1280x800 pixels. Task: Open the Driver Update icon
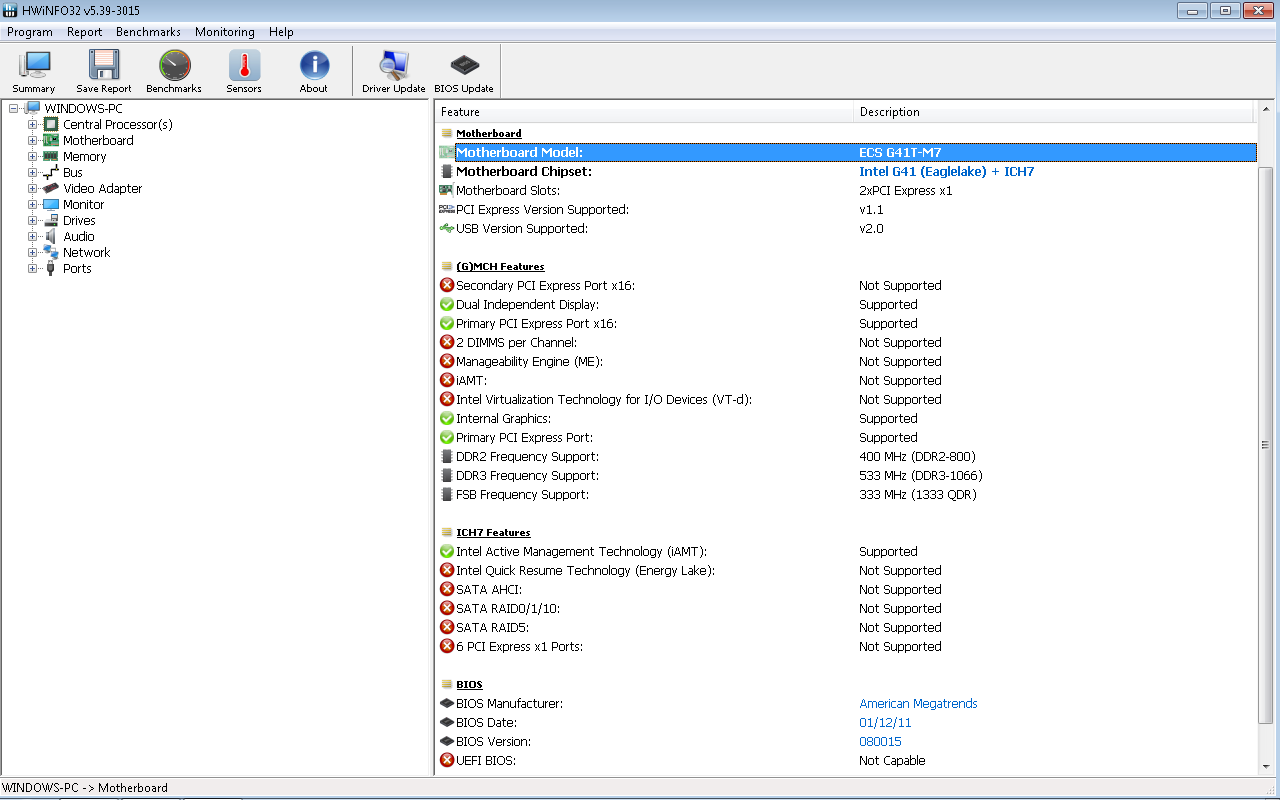coord(394,66)
